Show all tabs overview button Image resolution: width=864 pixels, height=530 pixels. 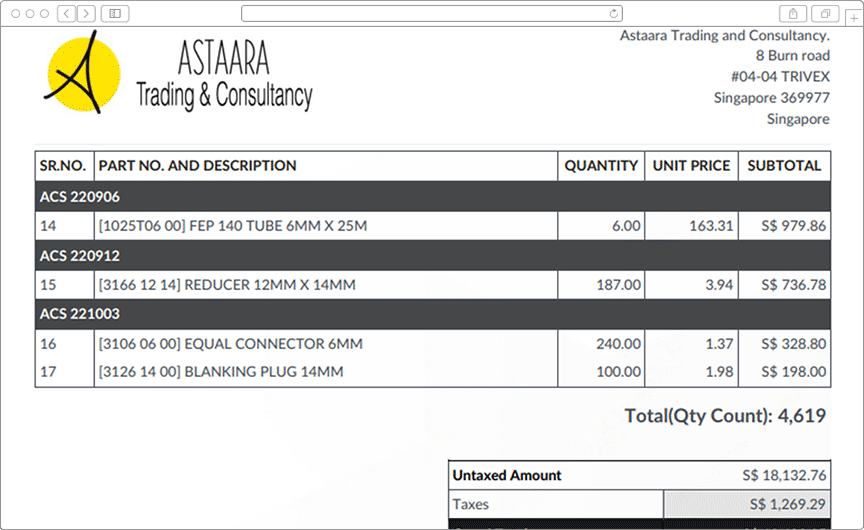coord(826,13)
